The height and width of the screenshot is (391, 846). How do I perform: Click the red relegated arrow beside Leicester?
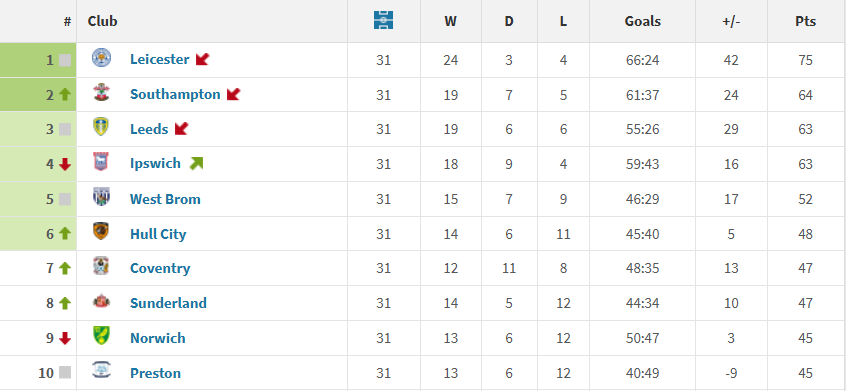point(202,59)
